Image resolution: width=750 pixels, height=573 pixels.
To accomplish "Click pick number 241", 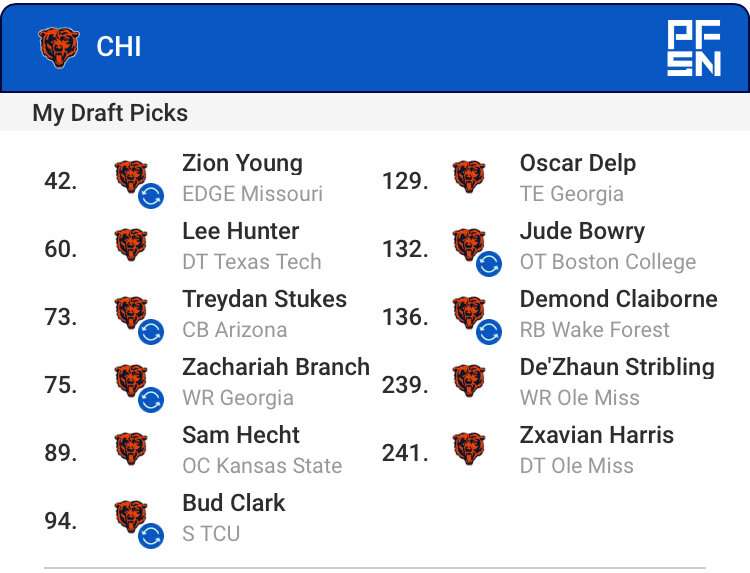I will 405,453.
